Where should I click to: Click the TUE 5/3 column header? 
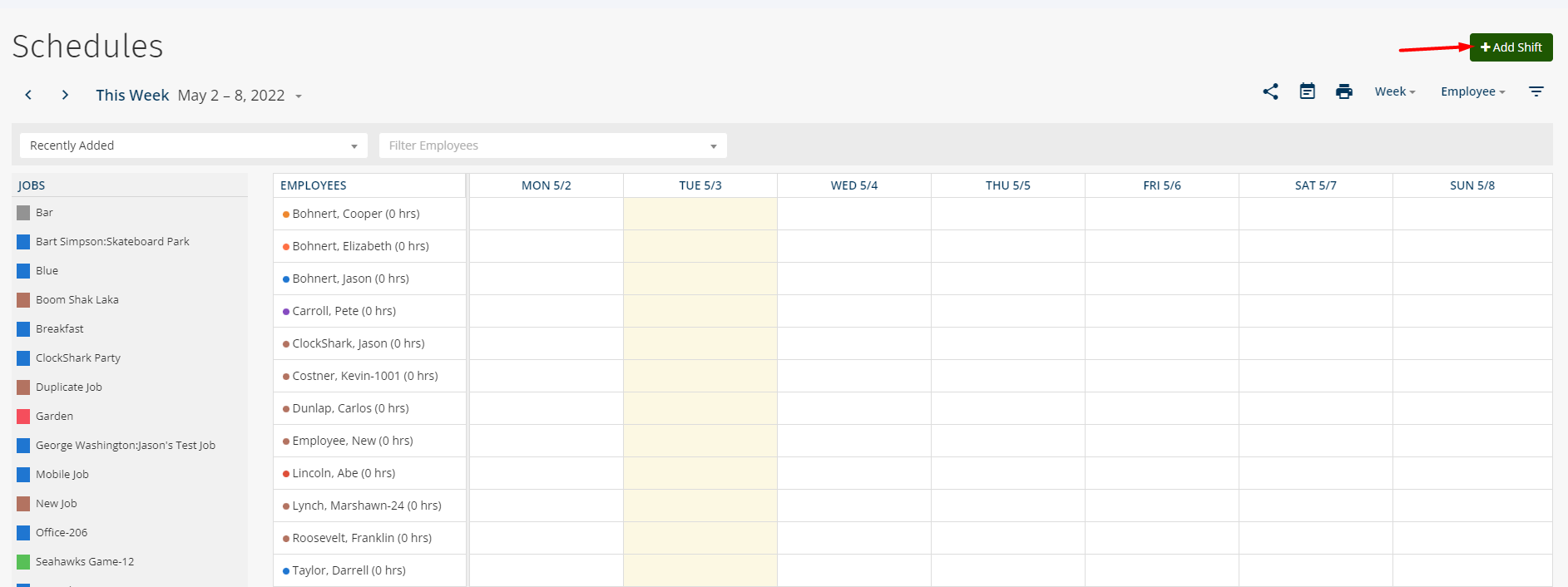point(700,185)
